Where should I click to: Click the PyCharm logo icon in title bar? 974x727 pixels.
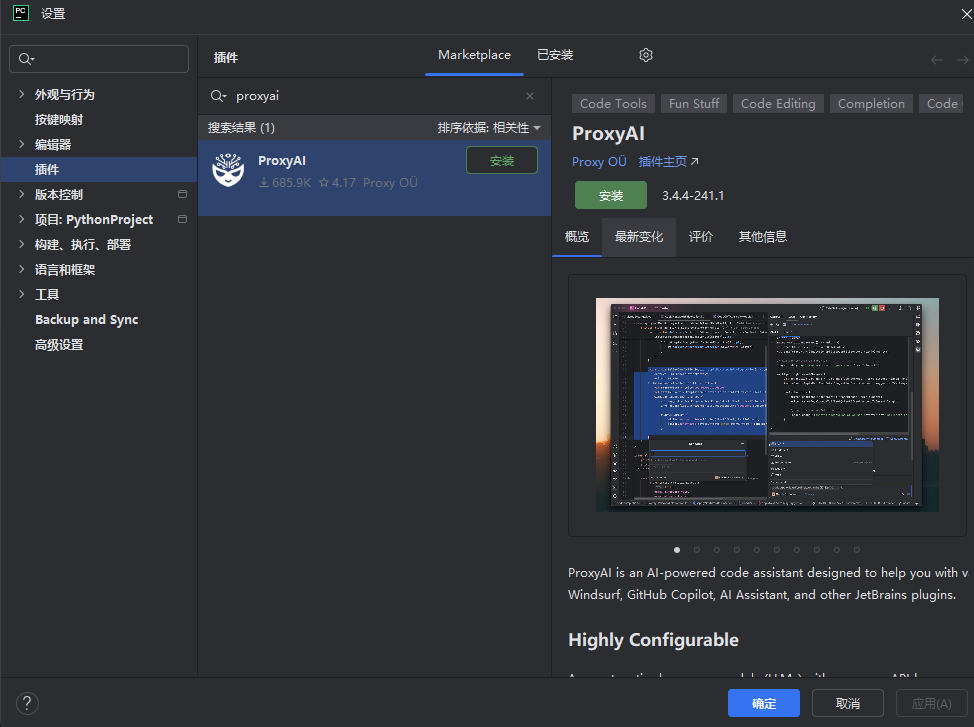tap(20, 13)
